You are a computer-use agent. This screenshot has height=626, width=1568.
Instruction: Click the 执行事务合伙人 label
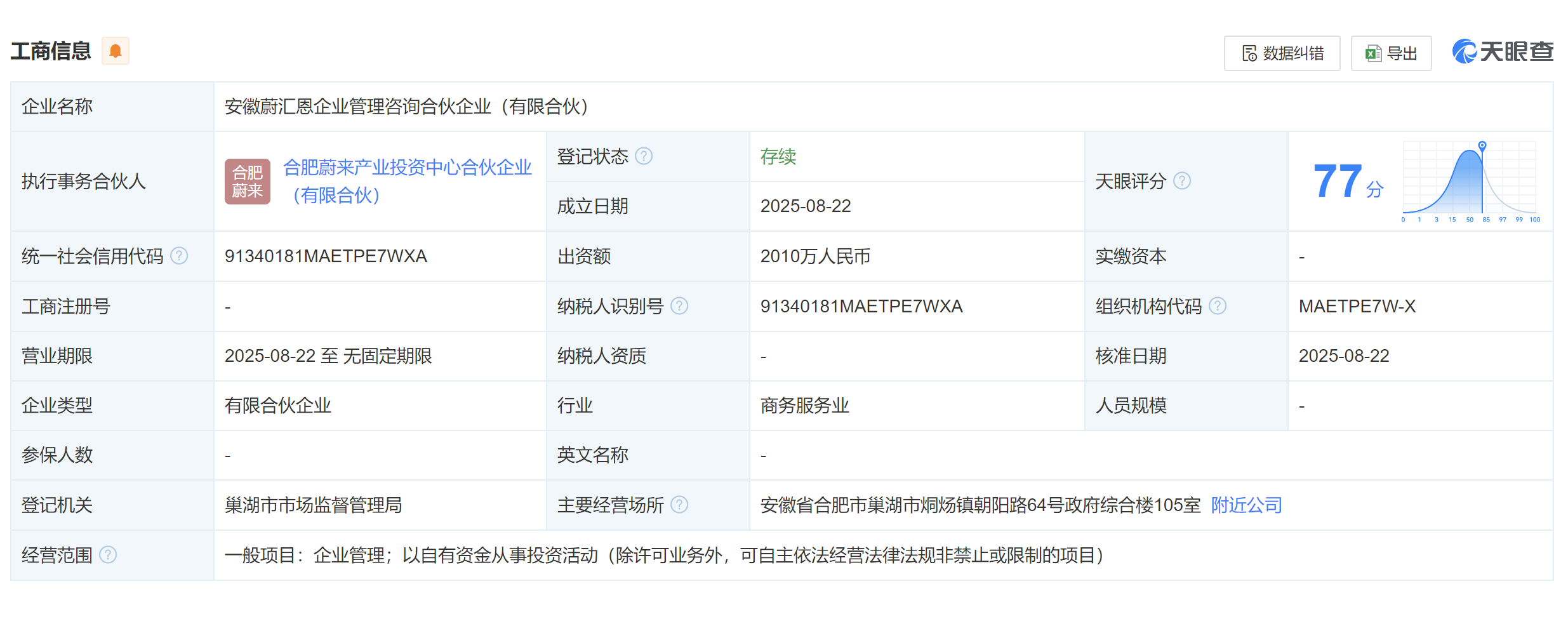[84, 182]
